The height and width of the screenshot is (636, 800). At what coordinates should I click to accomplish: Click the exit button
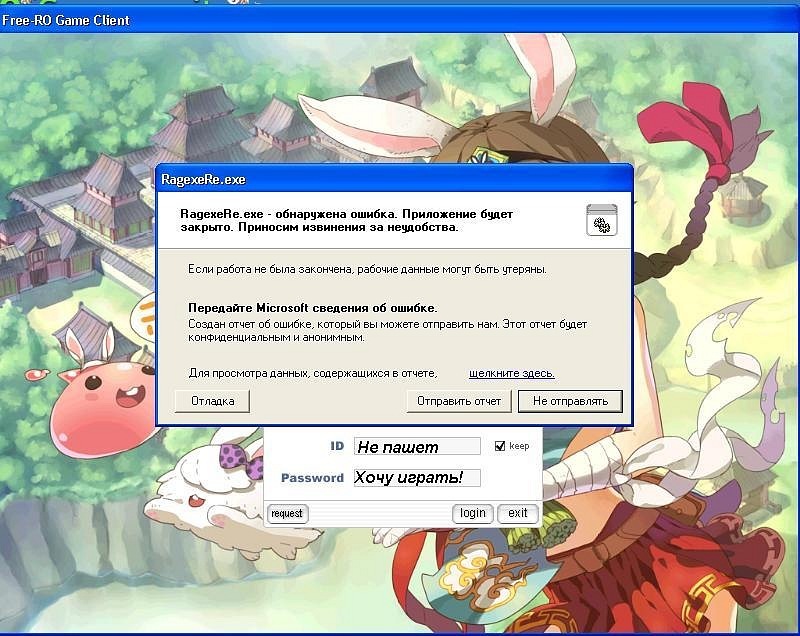point(518,513)
